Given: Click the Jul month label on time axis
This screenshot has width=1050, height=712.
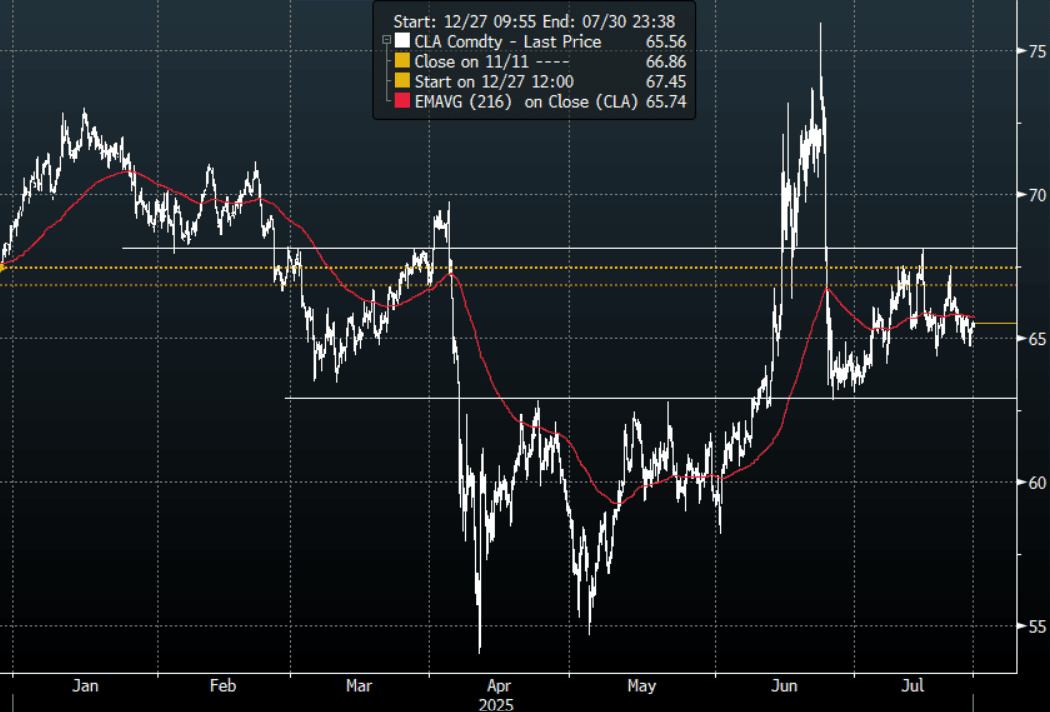Looking at the screenshot, I should pyautogui.click(x=912, y=686).
